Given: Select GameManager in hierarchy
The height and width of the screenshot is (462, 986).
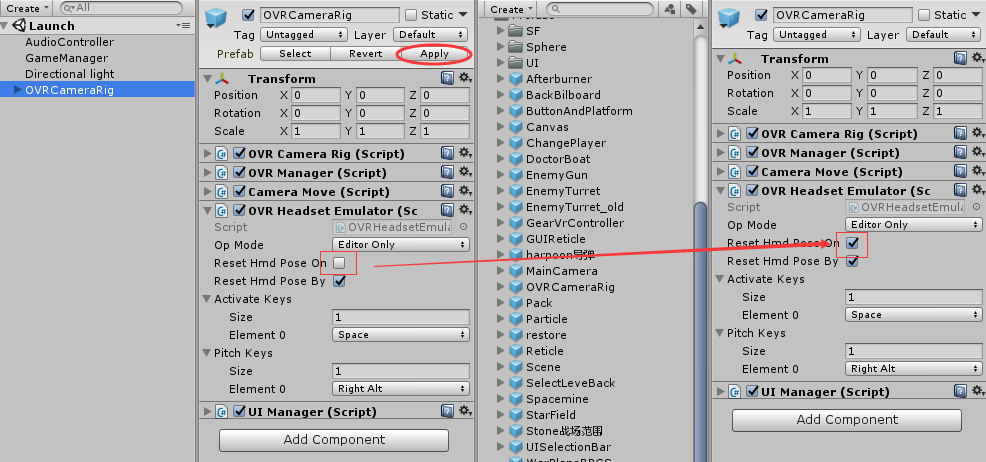Looking at the screenshot, I should point(66,58).
